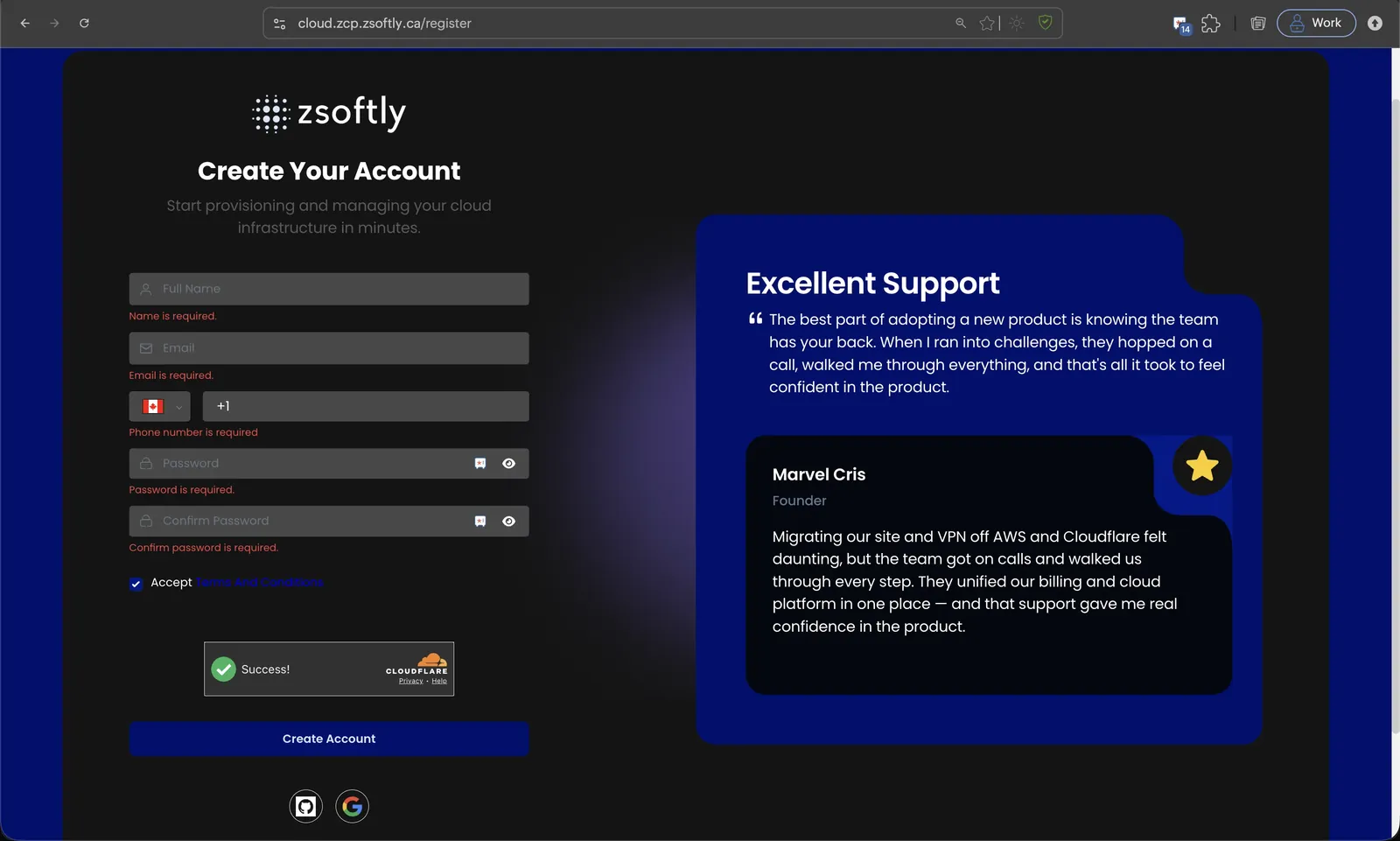This screenshot has width=1400, height=841.
Task: Click the gold star badge on testimonial
Action: point(1202,466)
